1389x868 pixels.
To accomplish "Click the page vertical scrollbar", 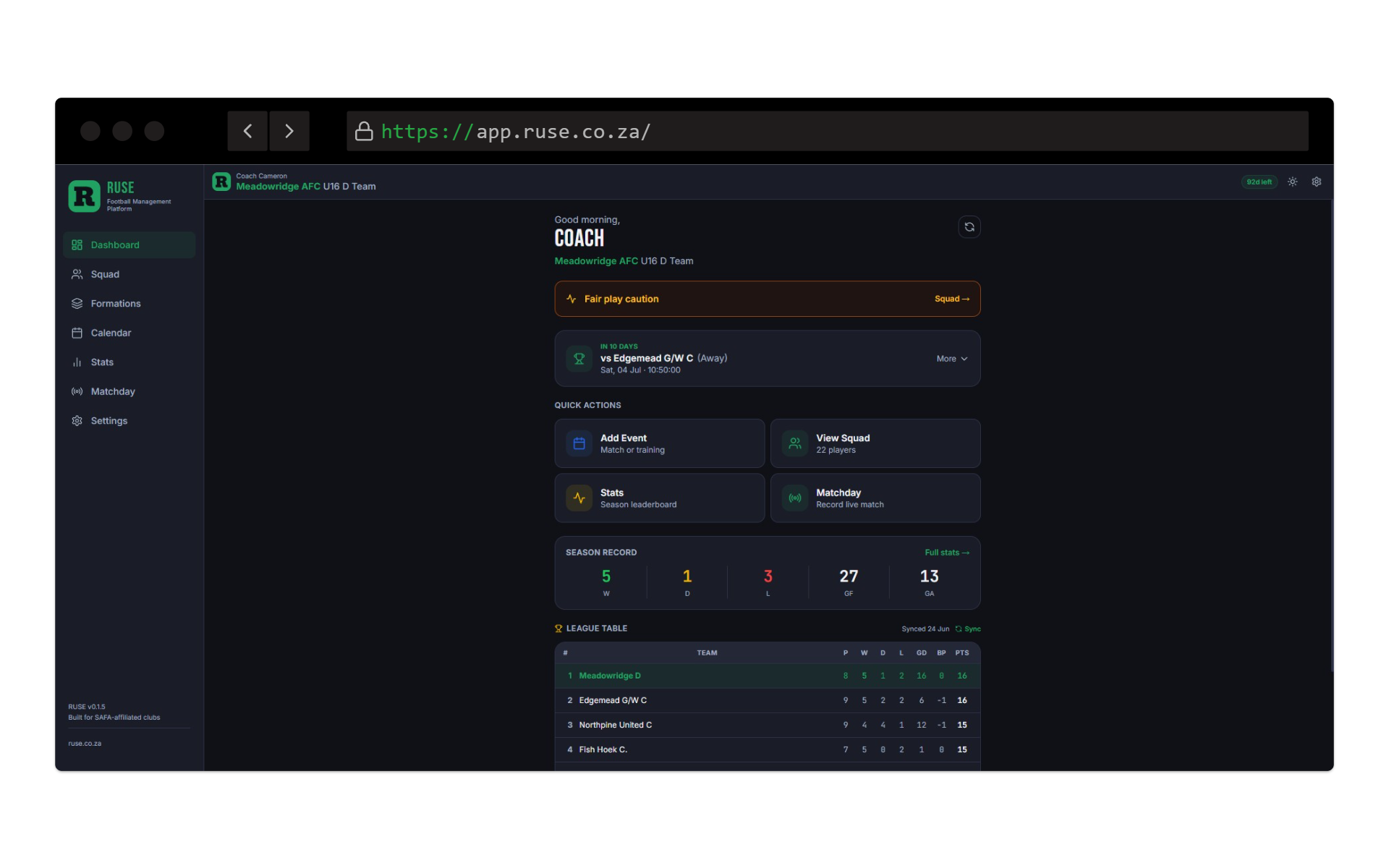I will coord(1331,435).
